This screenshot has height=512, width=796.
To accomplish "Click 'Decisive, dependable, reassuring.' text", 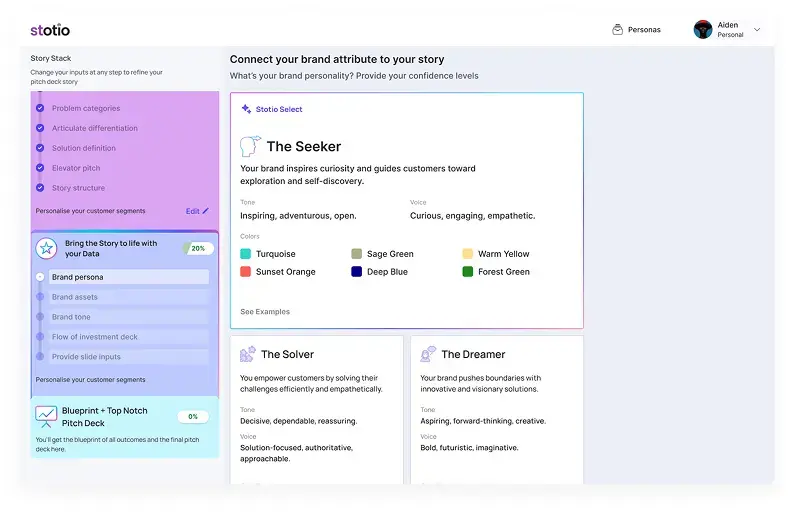I will 298,421.
